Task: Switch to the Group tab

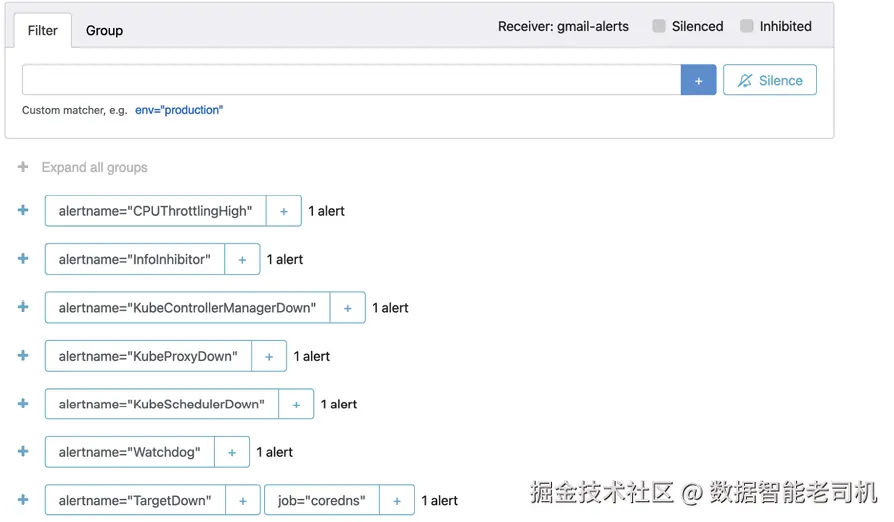Action: 104,31
